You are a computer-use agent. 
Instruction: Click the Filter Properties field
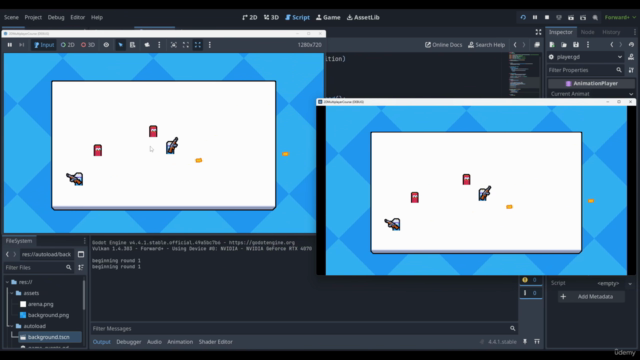tap(585, 70)
